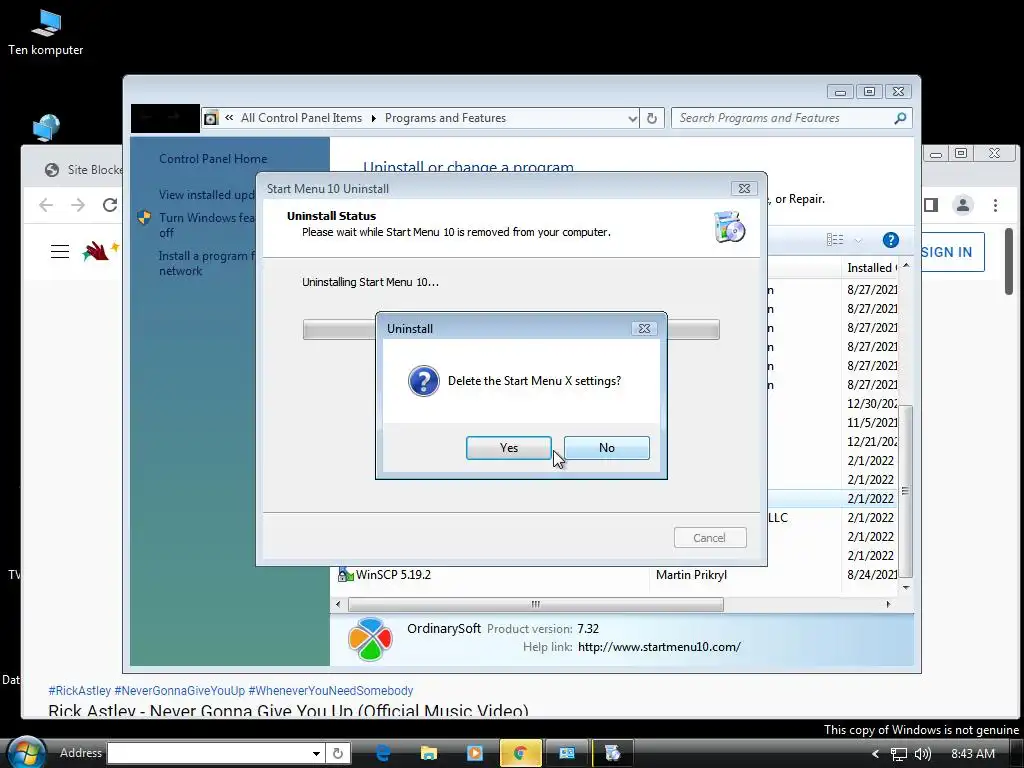Click the OrdinarySoft Start Menu logo

[x=370, y=639]
